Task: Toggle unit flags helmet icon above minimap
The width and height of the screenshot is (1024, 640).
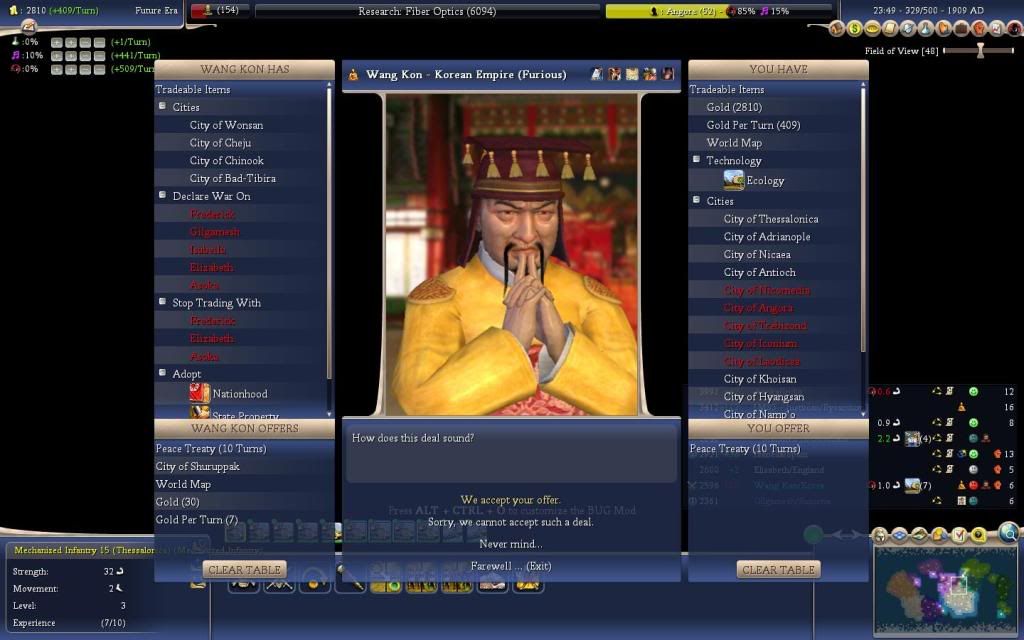Action: (880, 536)
